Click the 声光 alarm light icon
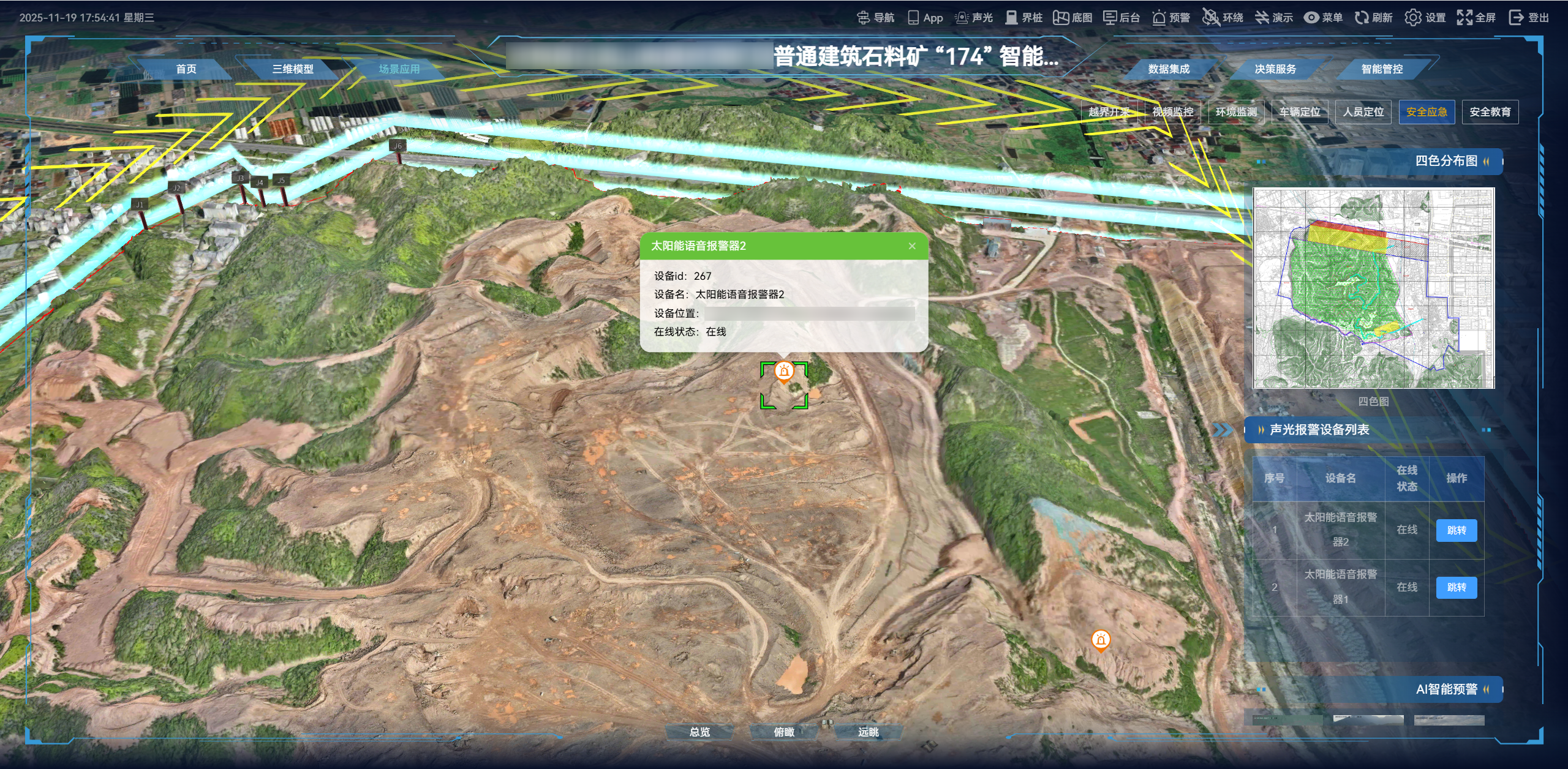Viewport: 1568px width, 769px height. (x=962, y=18)
